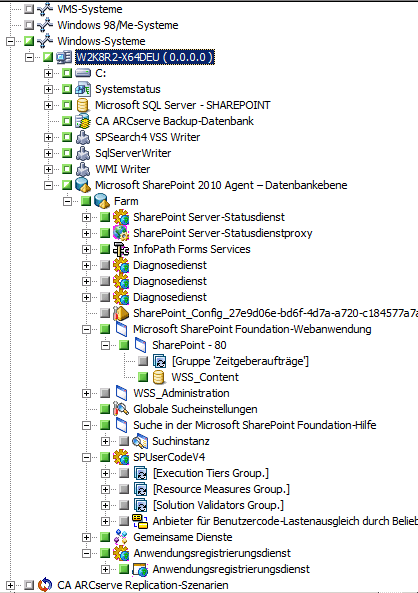
Task: Collapse the SPUserCodeV4 node
Action: 86,457
